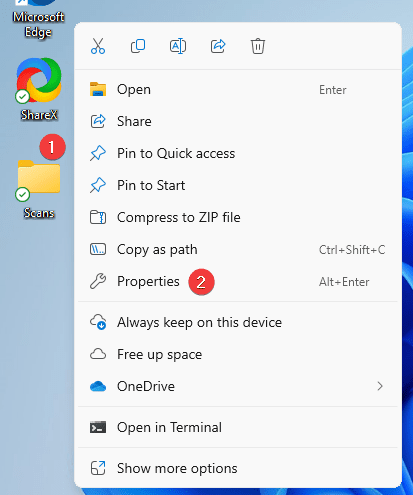The height and width of the screenshot is (495, 413).
Task: Select the ShareX desktop shortcut
Action: [39, 89]
